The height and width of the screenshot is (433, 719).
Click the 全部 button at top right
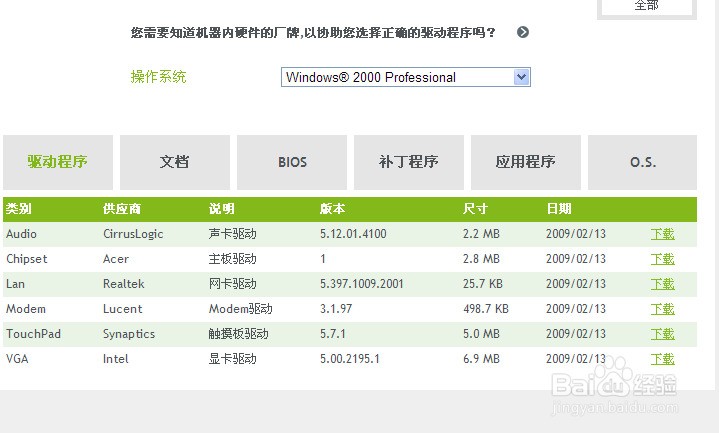(x=647, y=6)
